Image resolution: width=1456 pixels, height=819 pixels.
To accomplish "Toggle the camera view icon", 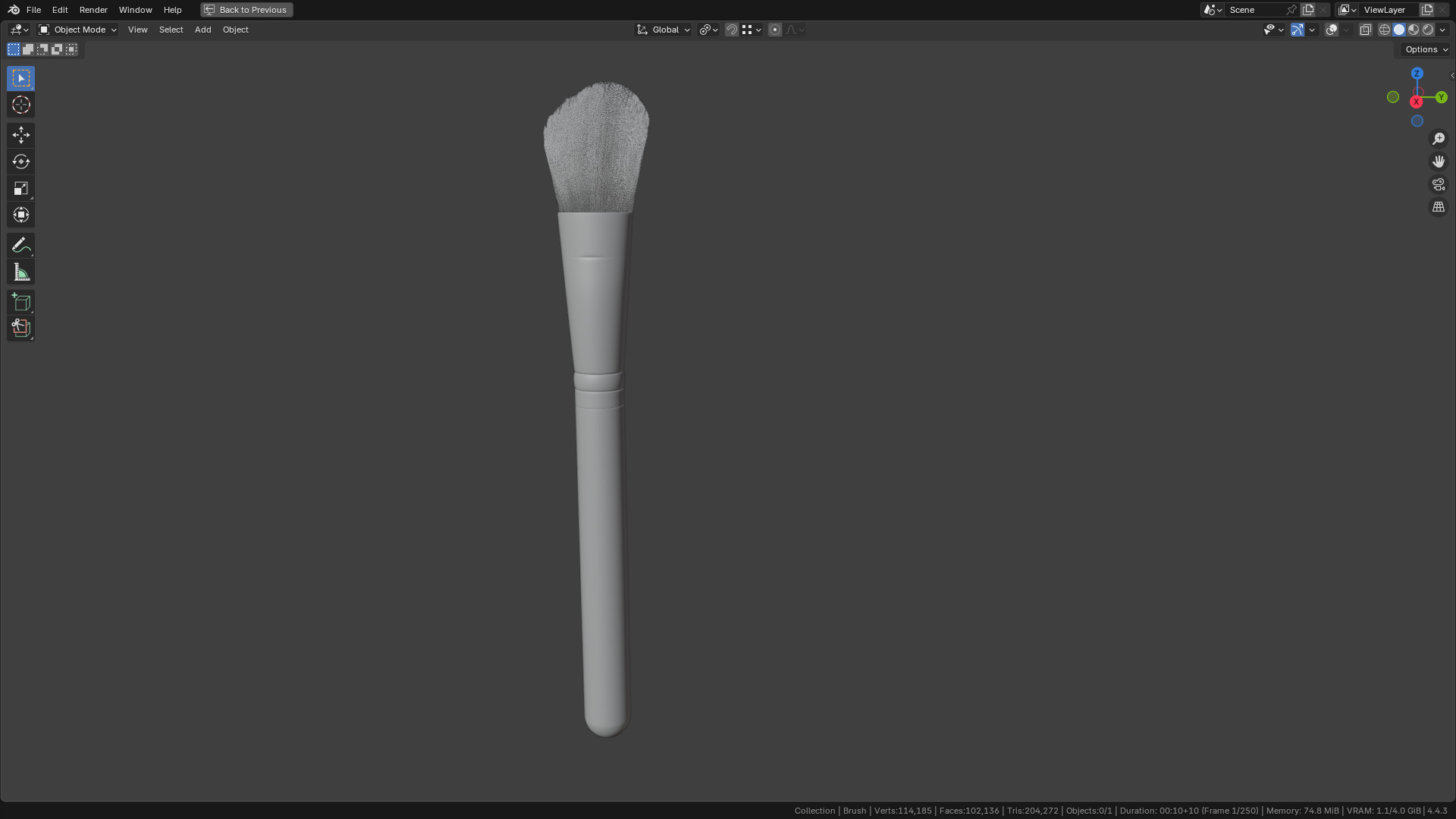I will pos(1439,184).
